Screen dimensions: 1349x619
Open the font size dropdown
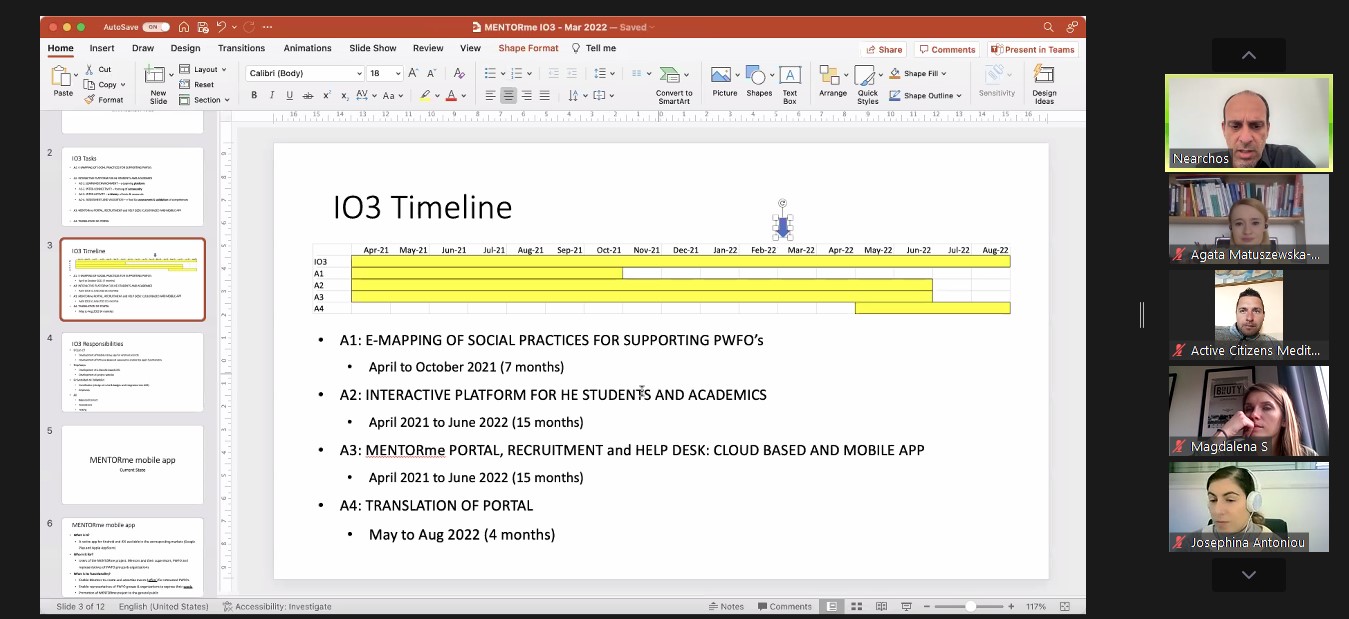point(398,74)
